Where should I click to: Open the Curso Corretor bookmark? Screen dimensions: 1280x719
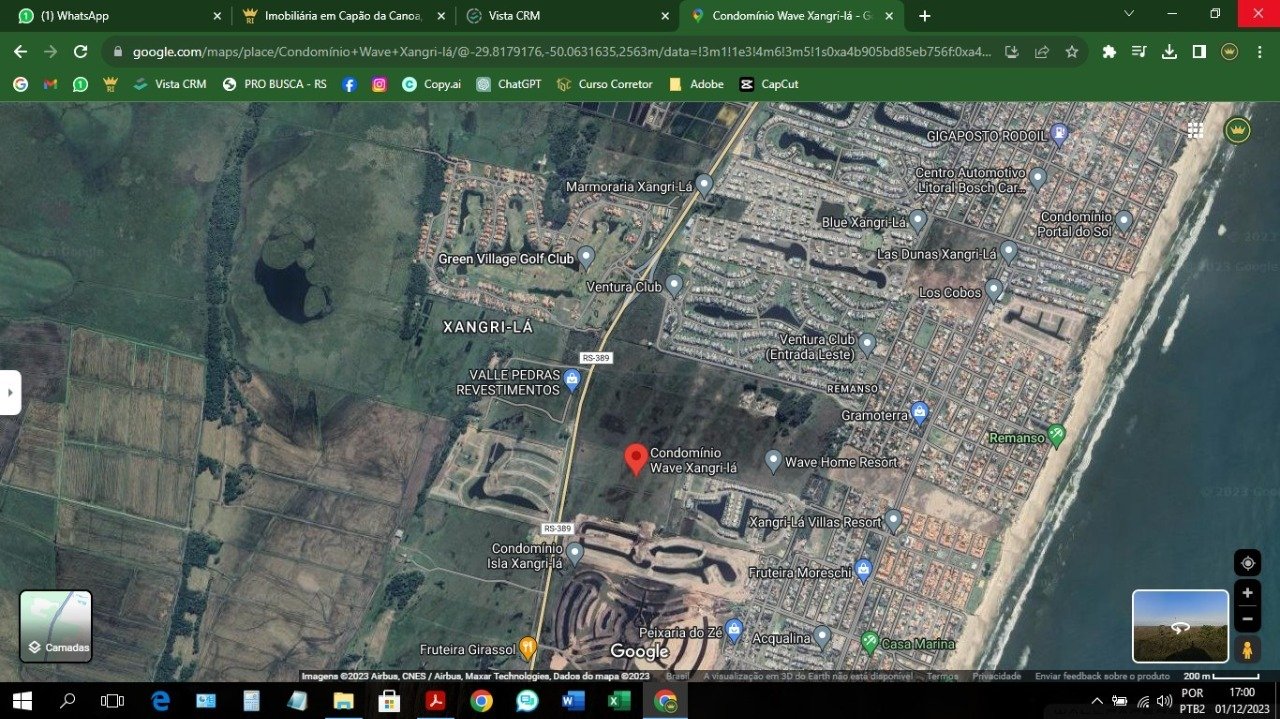[604, 84]
